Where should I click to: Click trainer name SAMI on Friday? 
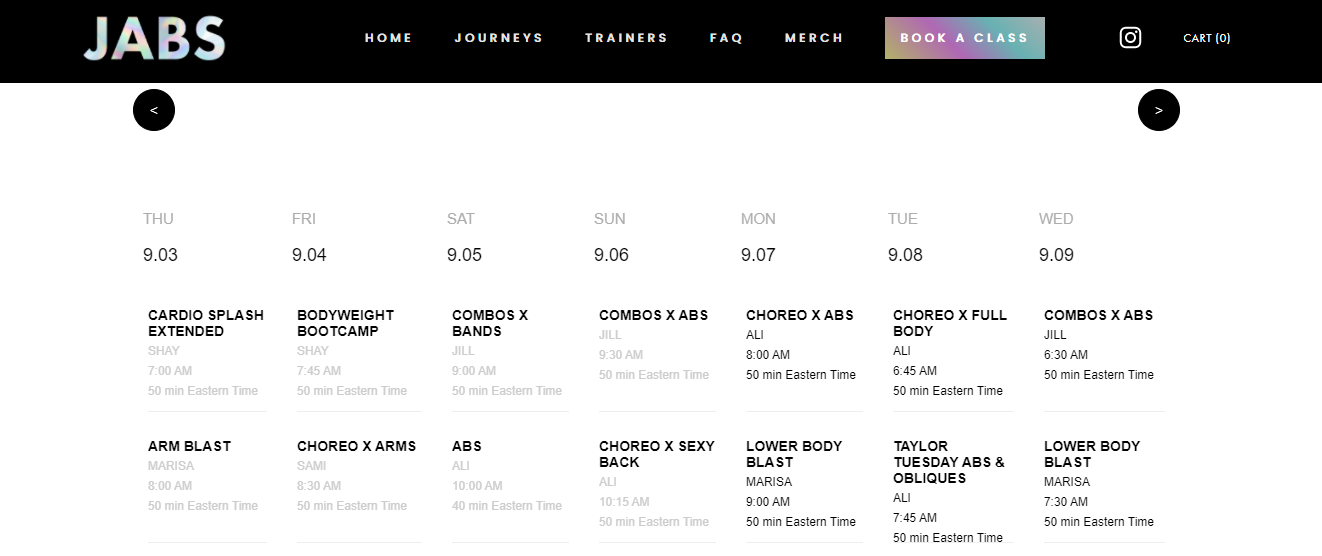click(312, 466)
